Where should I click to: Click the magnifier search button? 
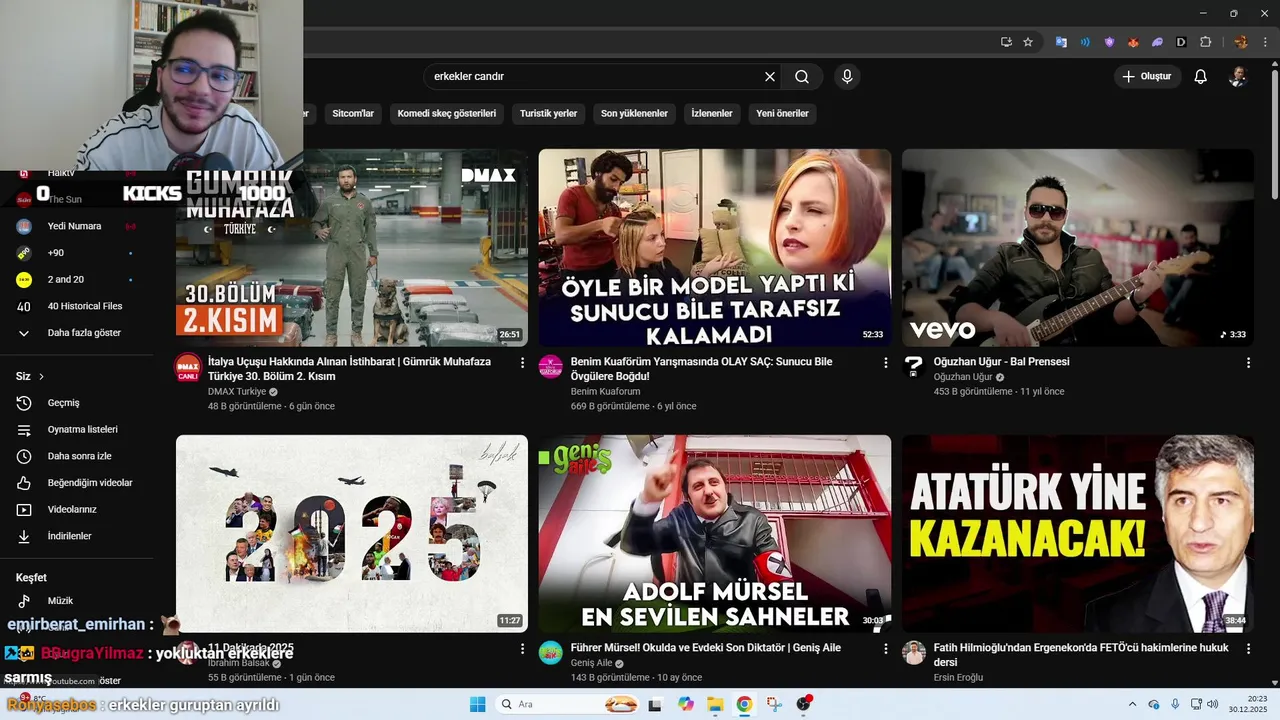click(x=802, y=77)
